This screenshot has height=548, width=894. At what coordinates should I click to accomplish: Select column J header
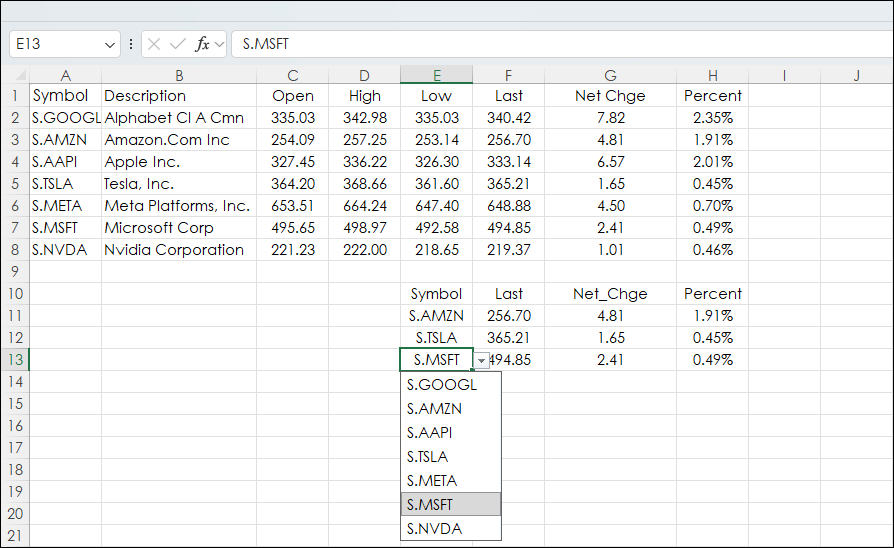[856, 75]
